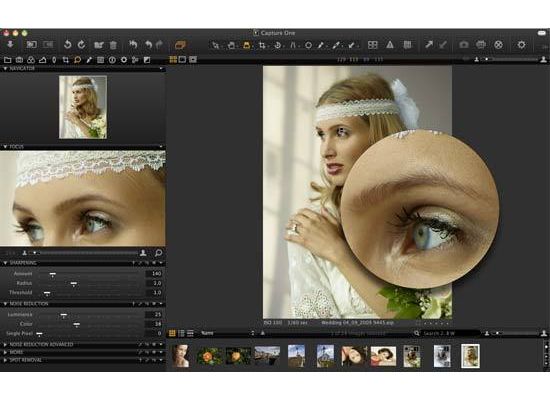
Task: Select the woman portrait first thumbnail
Action: pos(181,356)
